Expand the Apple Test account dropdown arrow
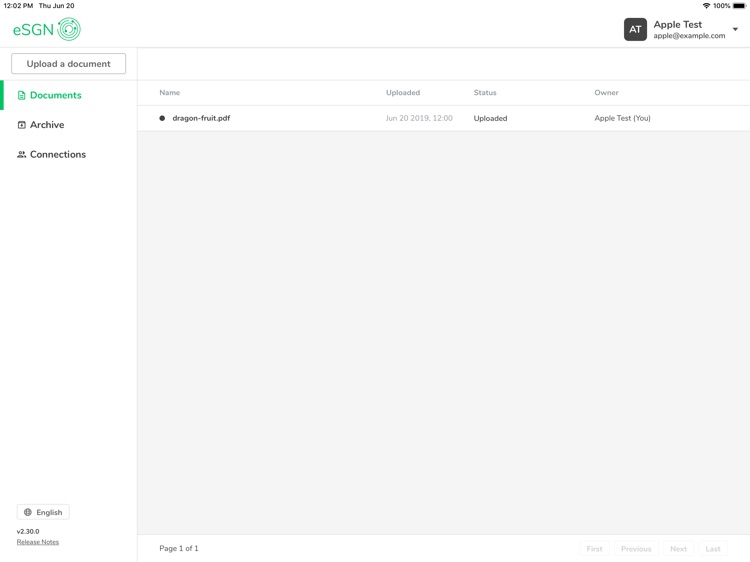Viewport: 750px width, 562px height. click(x=735, y=29)
